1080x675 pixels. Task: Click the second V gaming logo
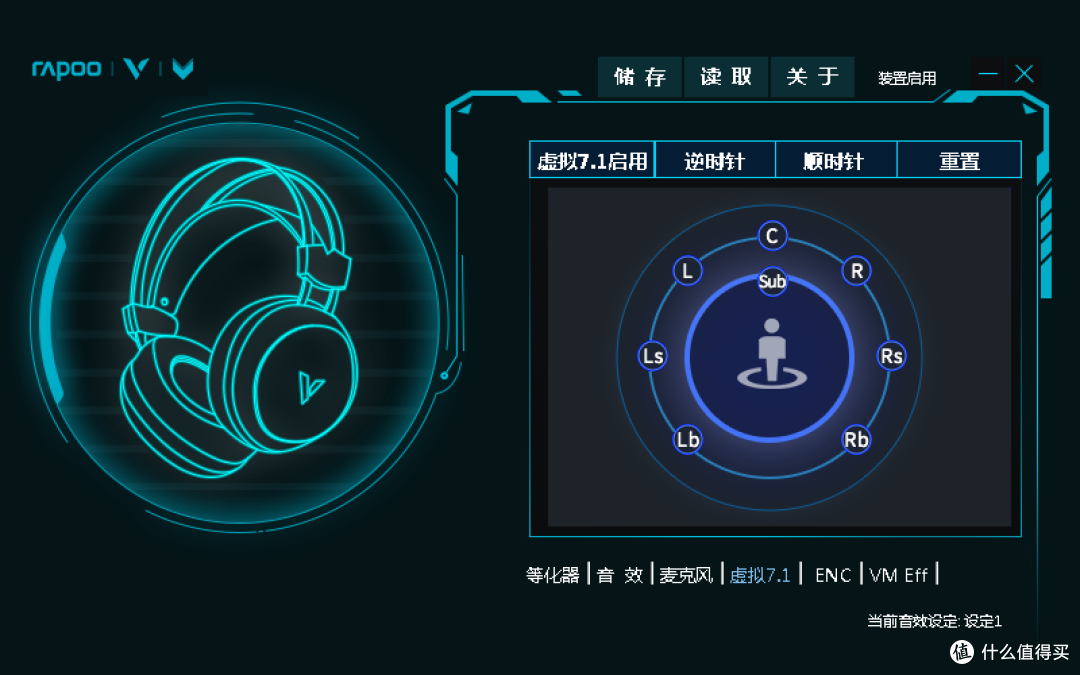coord(183,68)
